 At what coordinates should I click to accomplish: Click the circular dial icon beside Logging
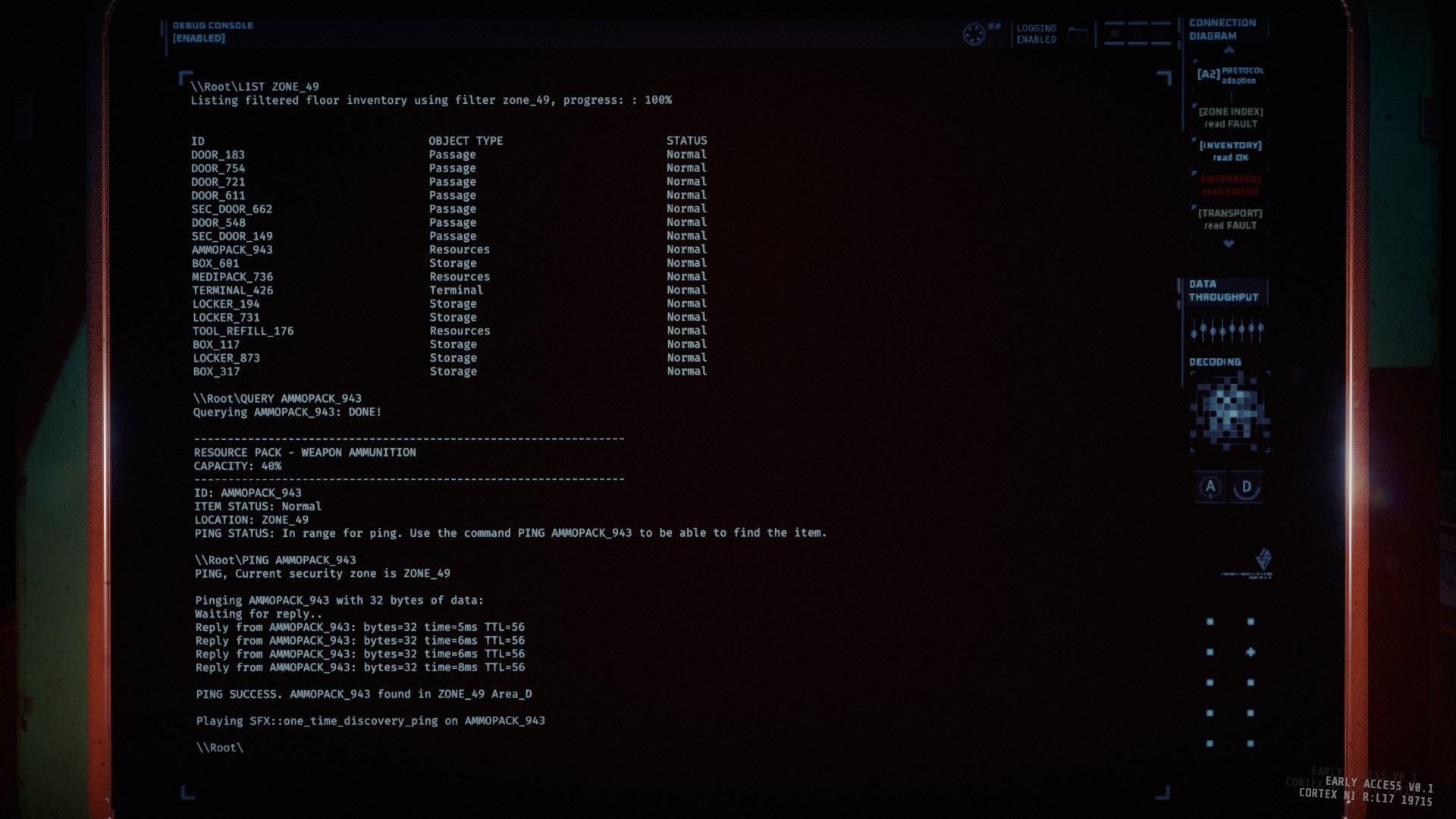pyautogui.click(x=974, y=34)
